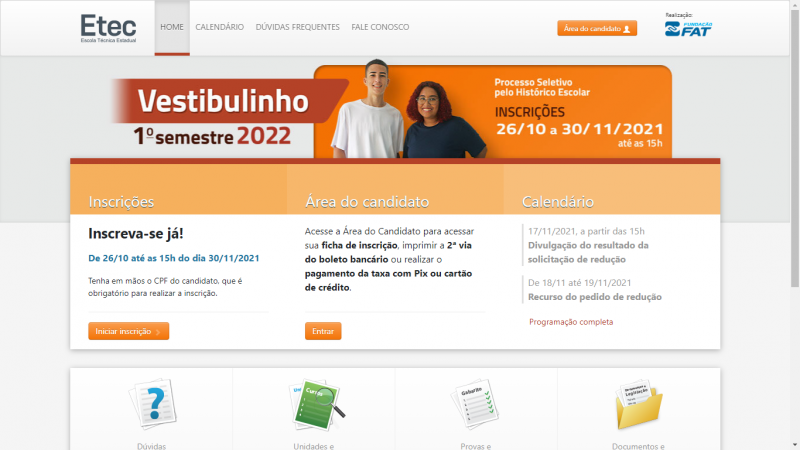Screen dimensions: 800x450
Task: Click the Iniciar inscrição button
Action: [129, 331]
